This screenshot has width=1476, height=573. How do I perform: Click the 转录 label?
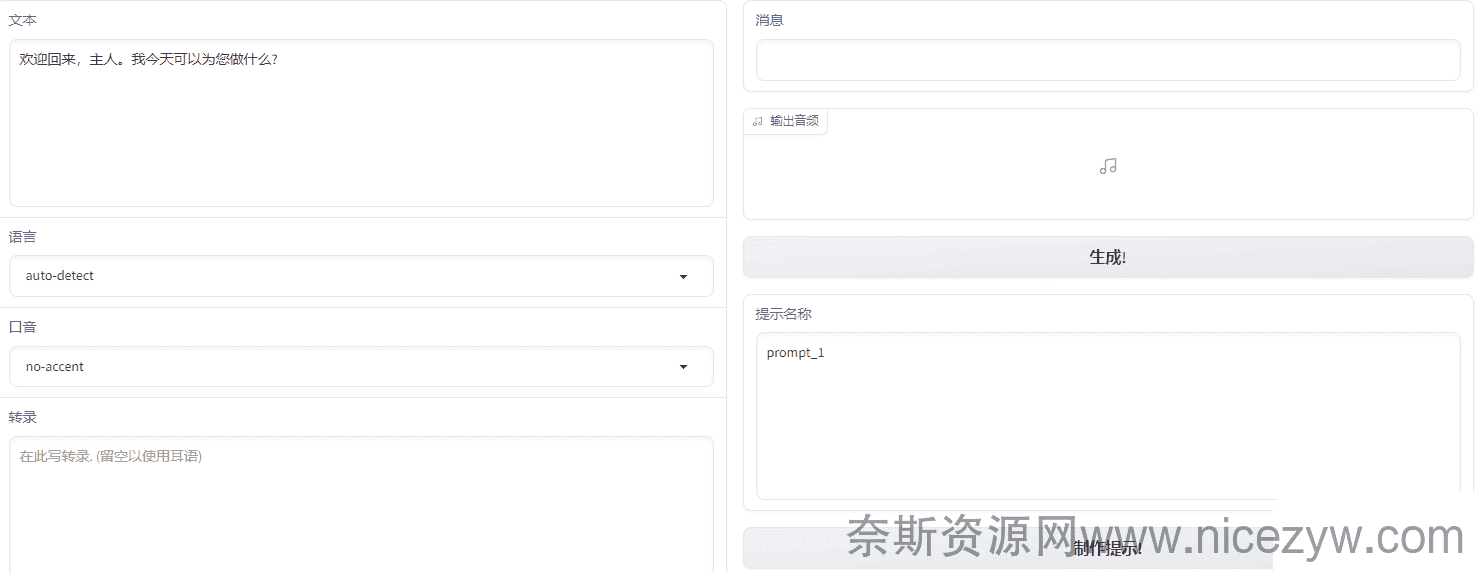(23, 417)
